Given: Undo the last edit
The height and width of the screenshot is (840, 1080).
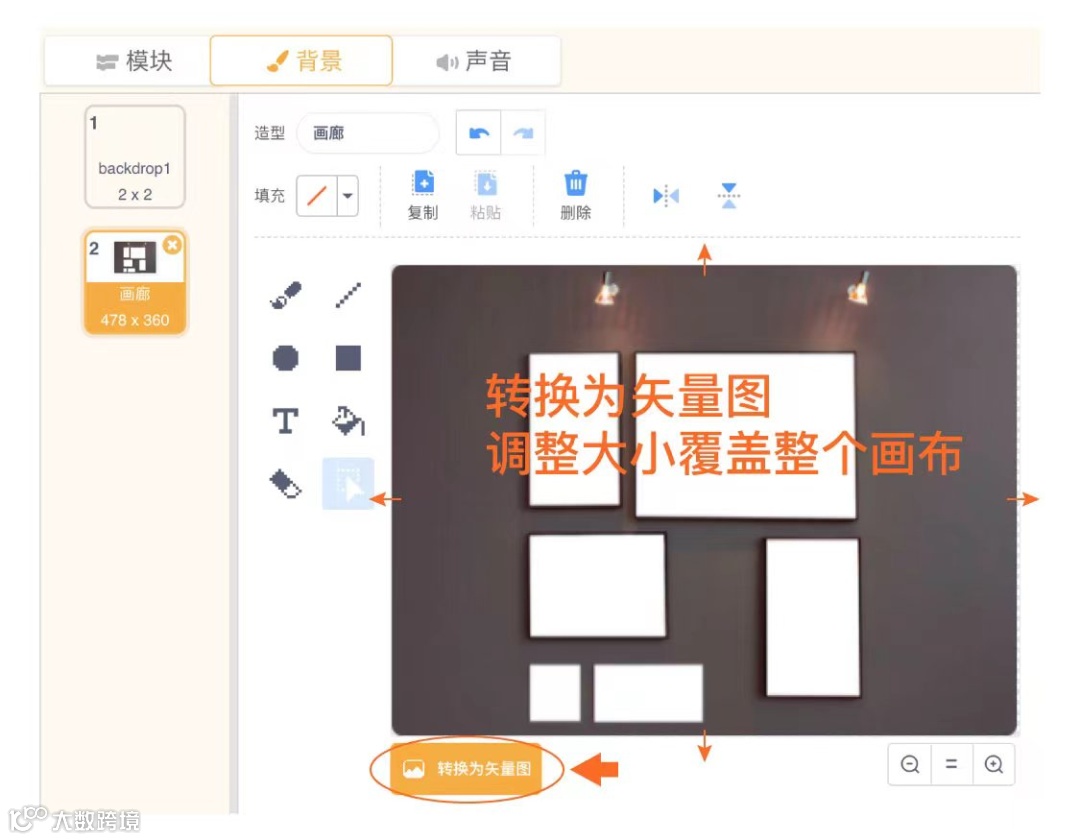Looking at the screenshot, I should click(479, 133).
